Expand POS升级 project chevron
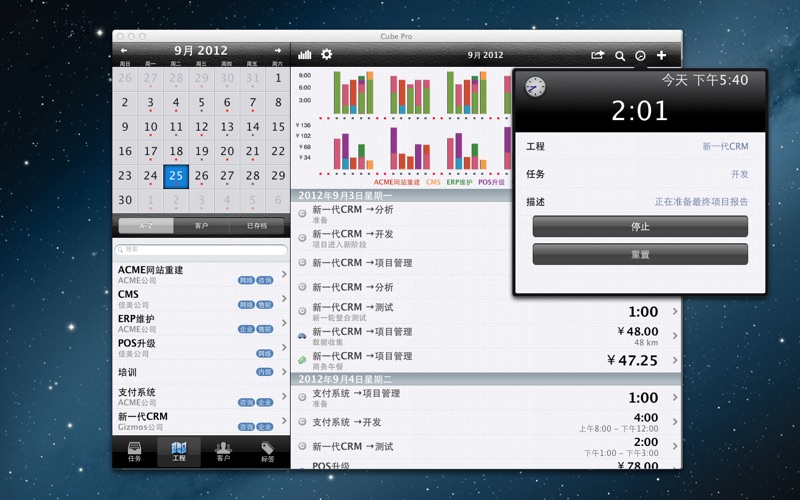The height and width of the screenshot is (500, 800). tap(284, 347)
